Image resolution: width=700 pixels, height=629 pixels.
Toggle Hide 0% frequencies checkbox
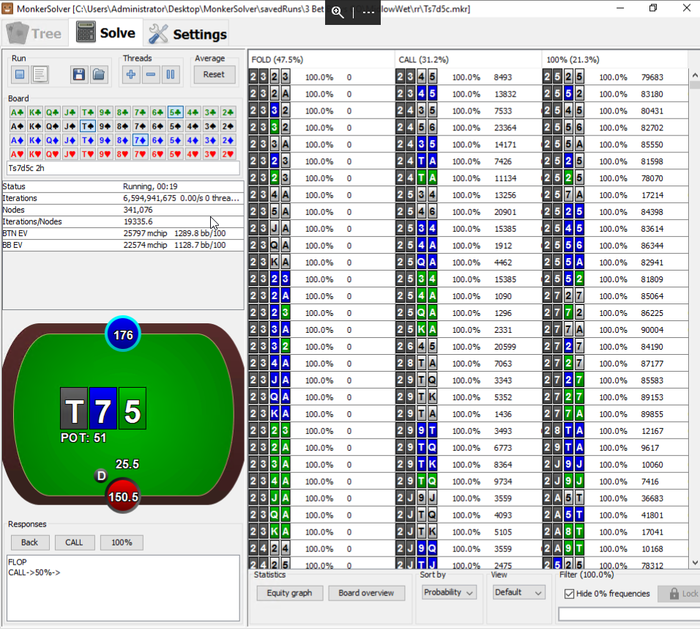click(x=569, y=594)
